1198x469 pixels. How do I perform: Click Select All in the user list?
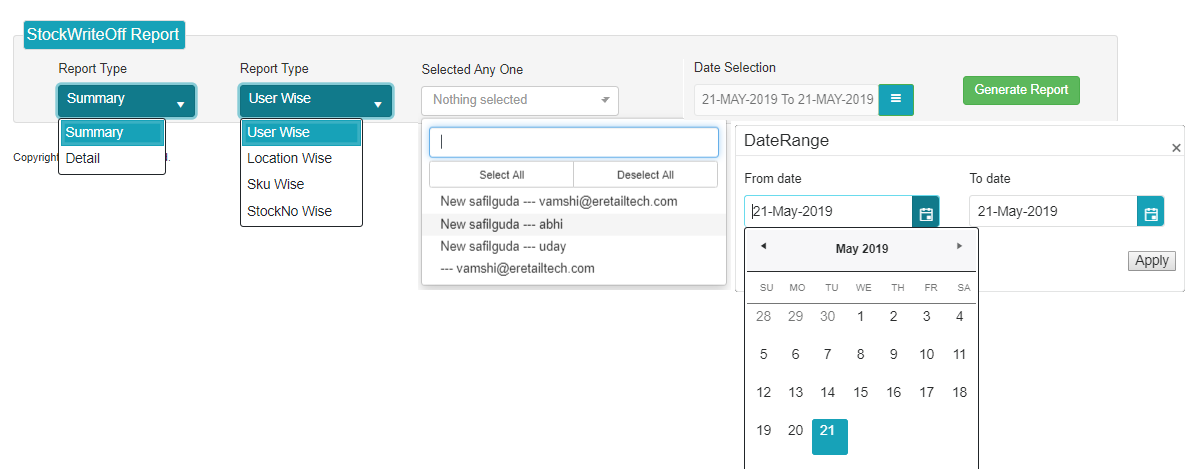tap(501, 175)
